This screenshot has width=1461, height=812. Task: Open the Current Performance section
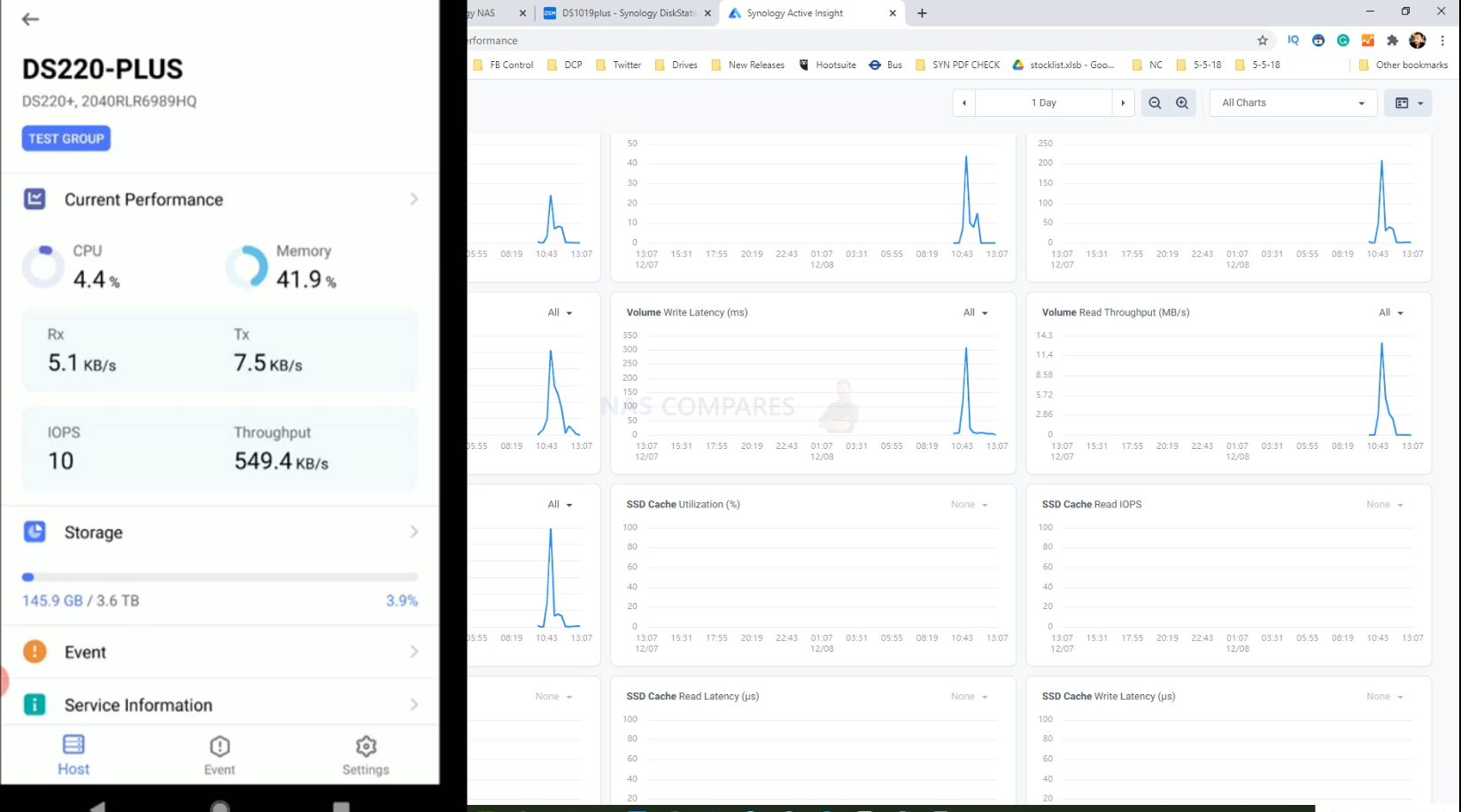(220, 199)
